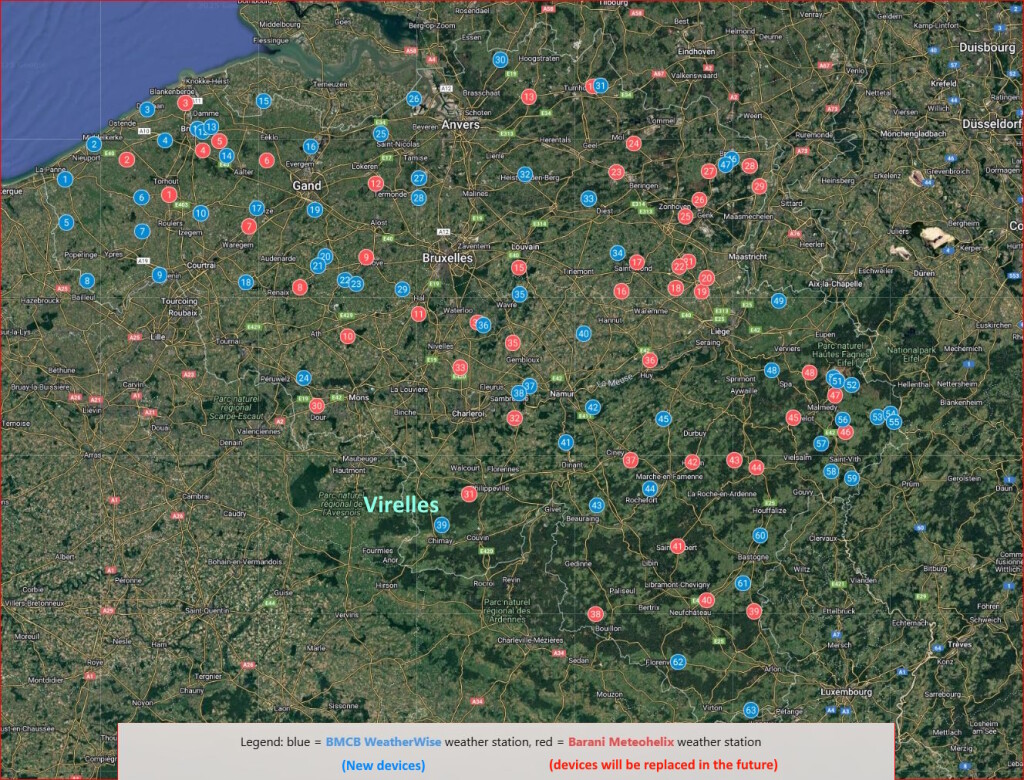Image resolution: width=1024 pixels, height=780 pixels.
Task: Select red marker 30 near Dour
Action: point(317,406)
